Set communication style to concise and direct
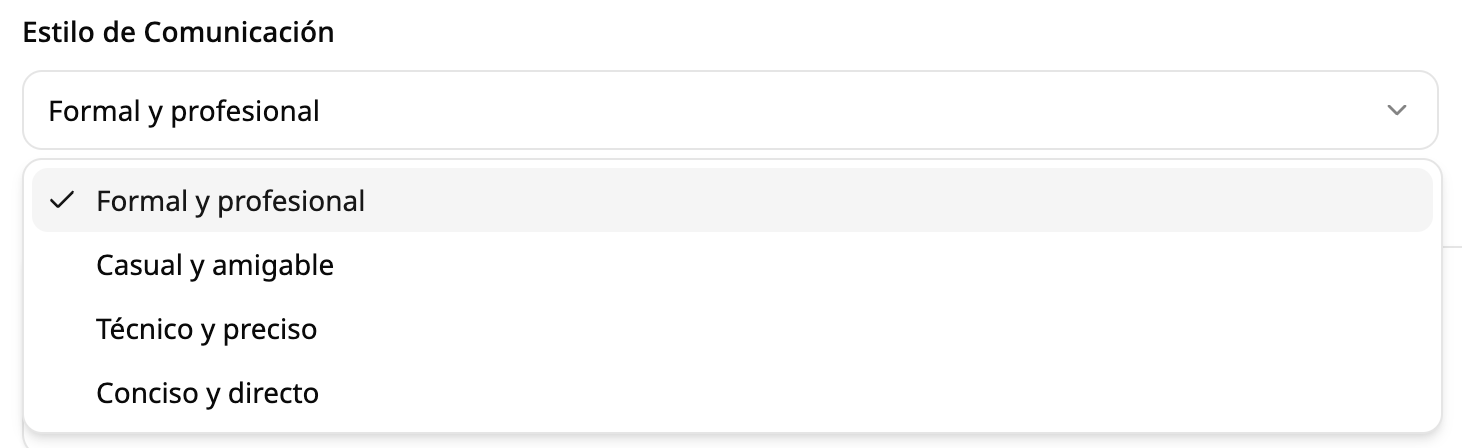This screenshot has width=1462, height=448. pyautogui.click(x=207, y=393)
